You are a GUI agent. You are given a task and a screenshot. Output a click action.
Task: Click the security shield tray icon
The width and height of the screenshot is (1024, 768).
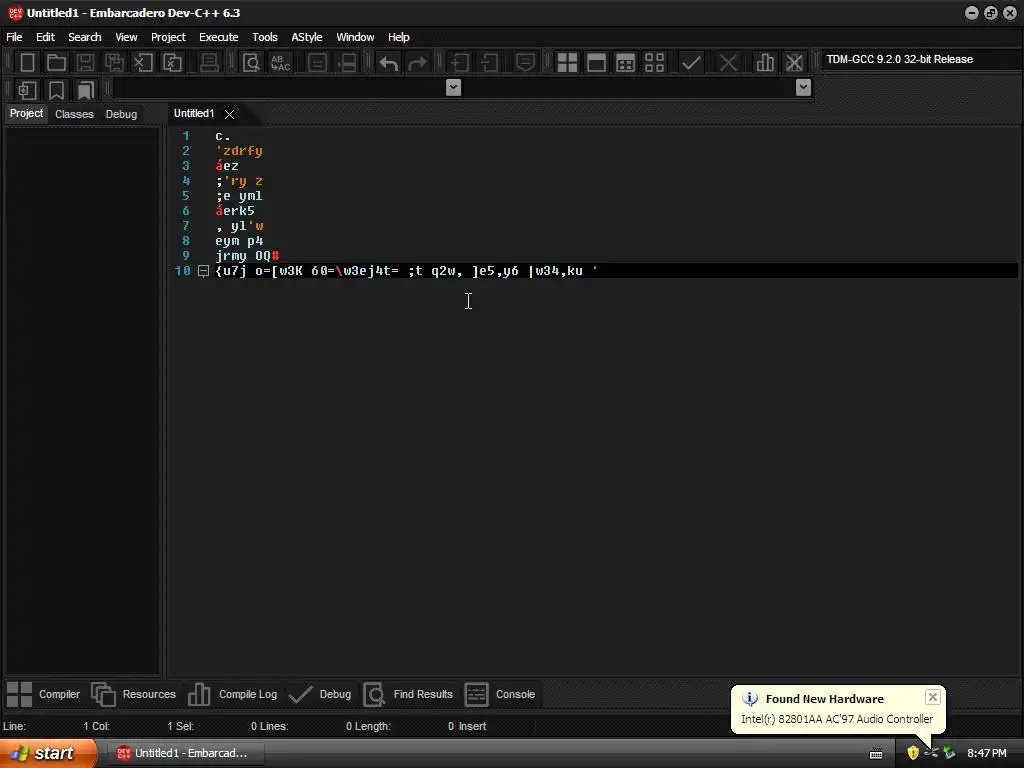coord(913,753)
